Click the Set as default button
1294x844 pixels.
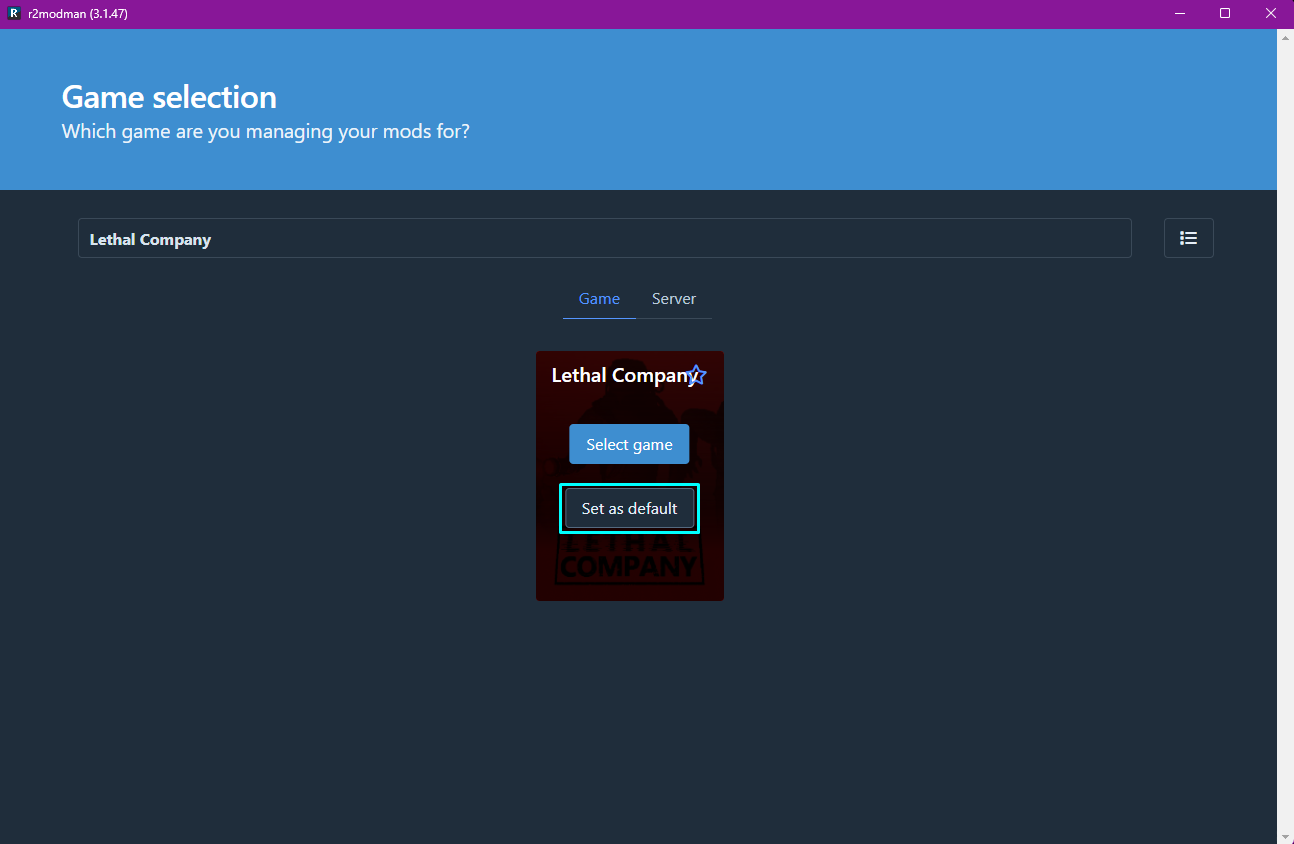coord(629,508)
